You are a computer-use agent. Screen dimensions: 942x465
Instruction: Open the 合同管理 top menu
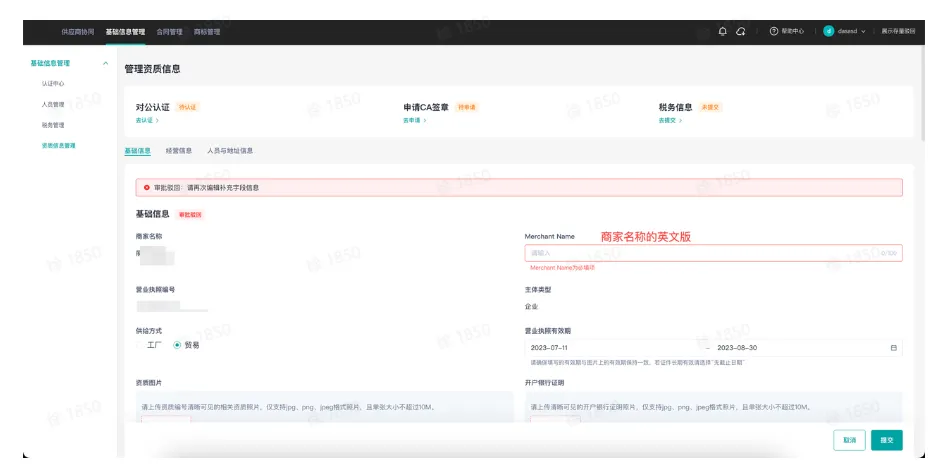[169, 32]
